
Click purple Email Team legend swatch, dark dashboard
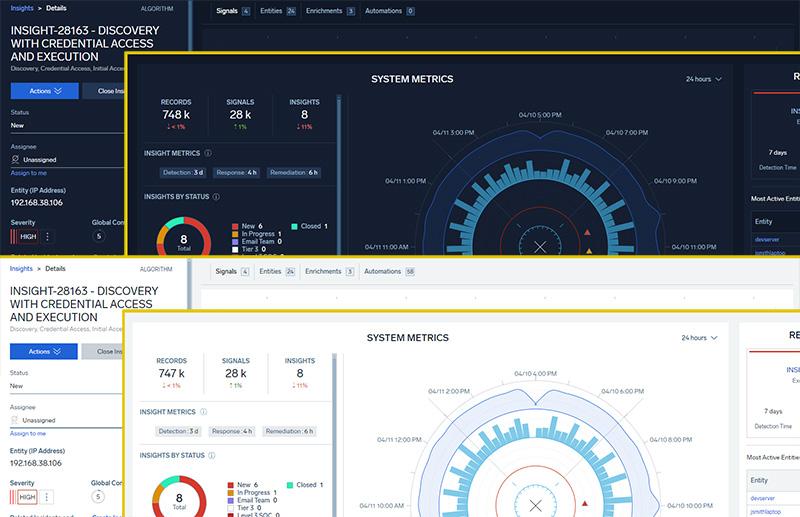pyautogui.click(x=235, y=241)
